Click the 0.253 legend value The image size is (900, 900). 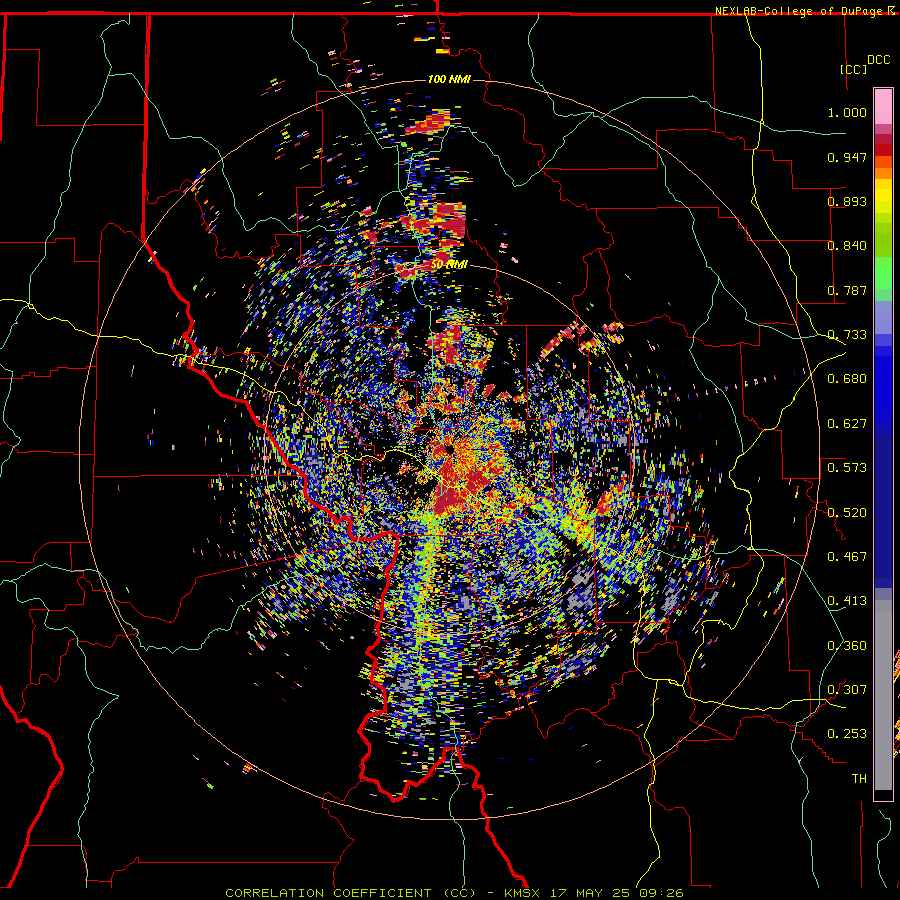847,734
